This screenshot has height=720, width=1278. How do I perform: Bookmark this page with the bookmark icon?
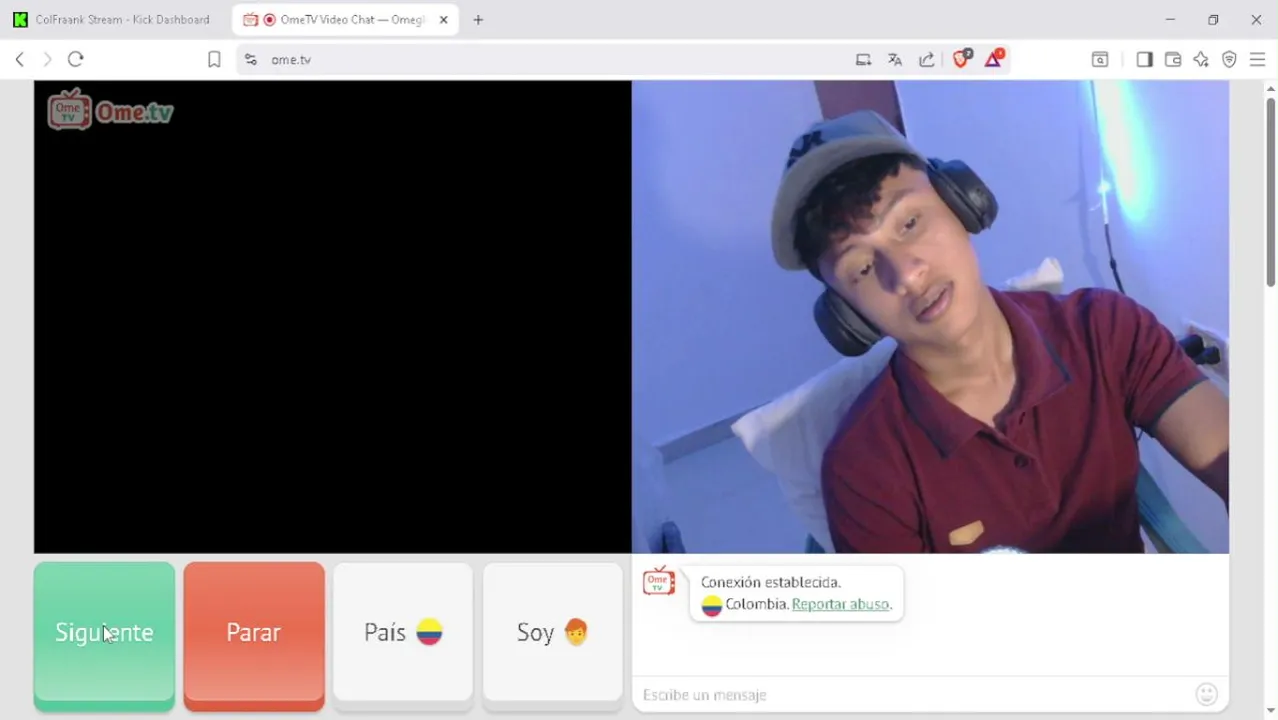pyautogui.click(x=214, y=60)
